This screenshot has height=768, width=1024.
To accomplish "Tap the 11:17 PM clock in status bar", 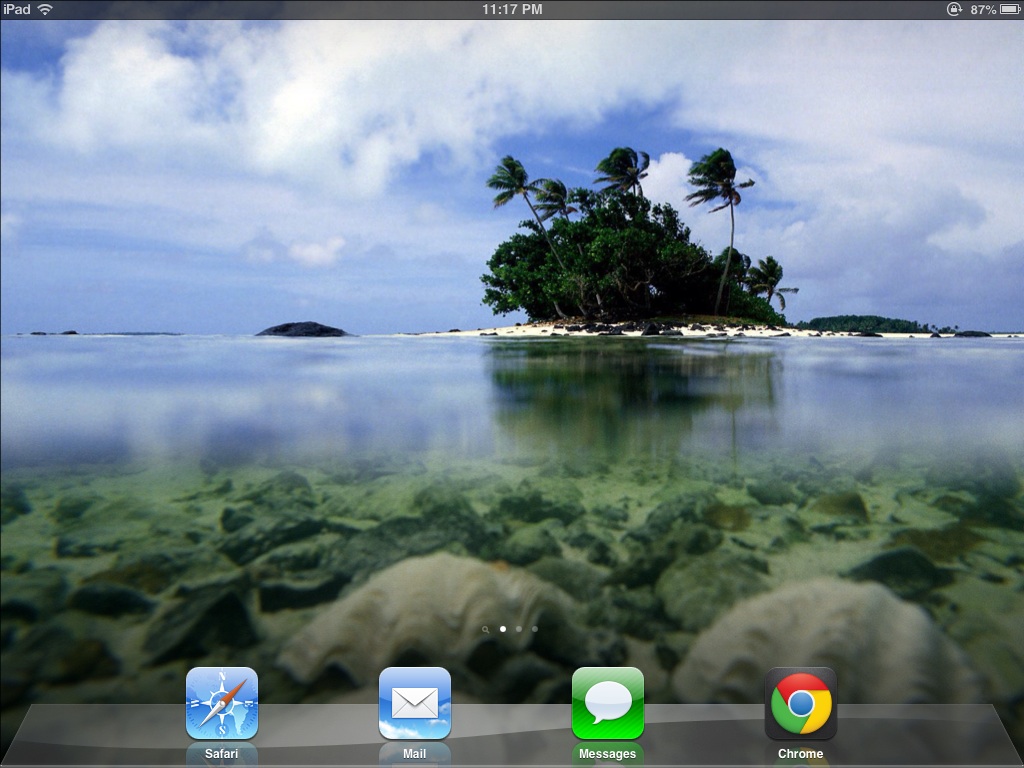I will point(512,9).
